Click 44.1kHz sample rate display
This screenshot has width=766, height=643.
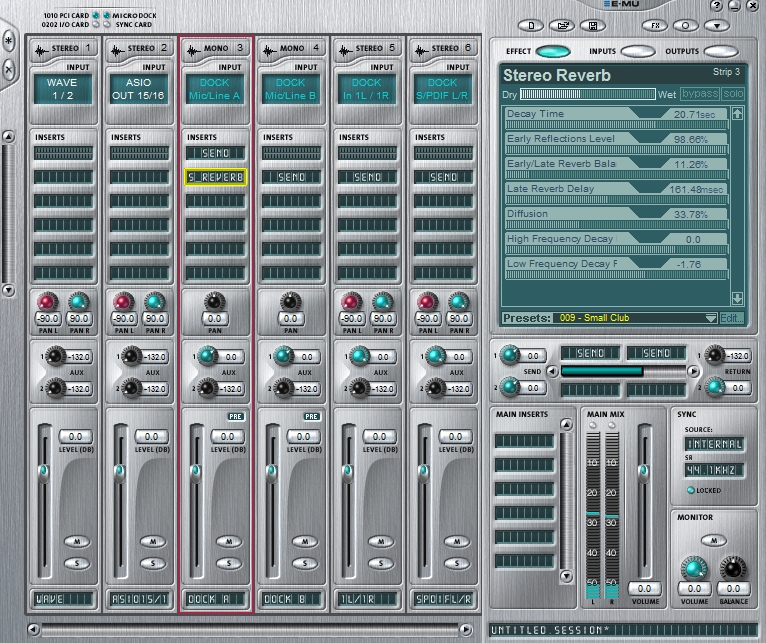714,471
